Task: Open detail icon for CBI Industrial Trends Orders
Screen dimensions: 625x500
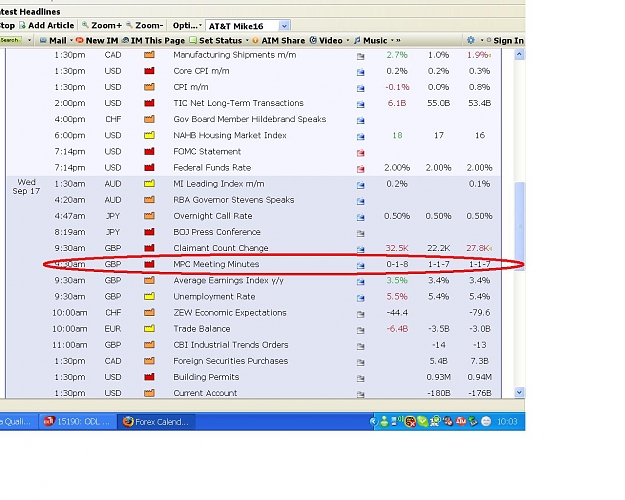Action: pos(360,346)
